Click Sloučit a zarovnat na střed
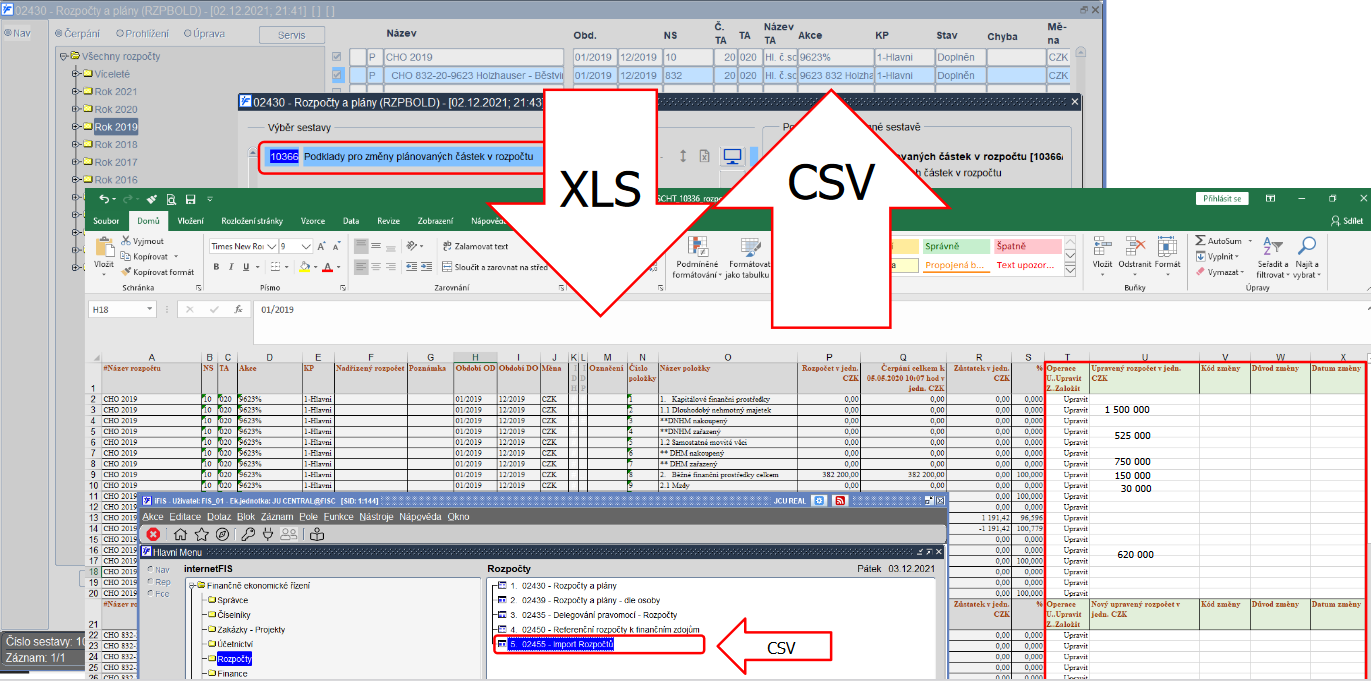The image size is (1371, 681). pos(495,267)
